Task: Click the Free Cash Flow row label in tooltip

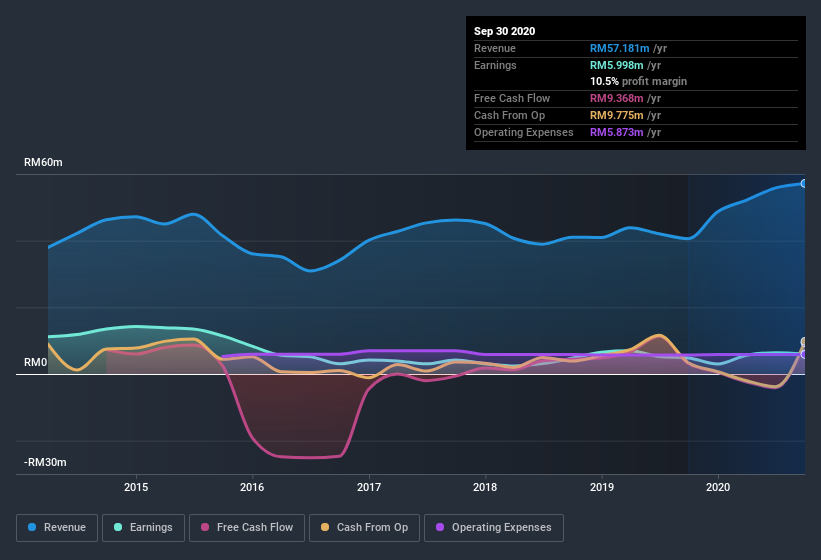Action: coord(512,98)
